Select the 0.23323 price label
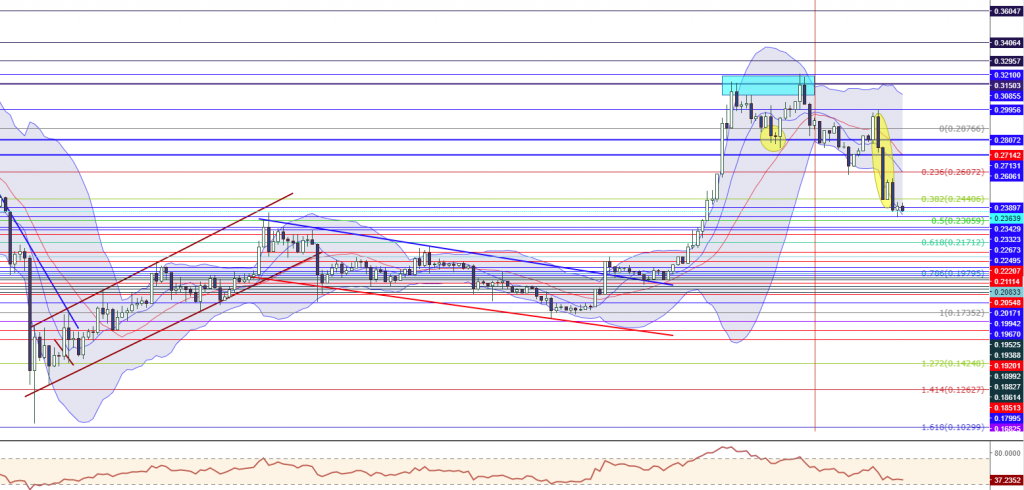Screen dimensions: 1024x490 pyautogui.click(x=1007, y=238)
